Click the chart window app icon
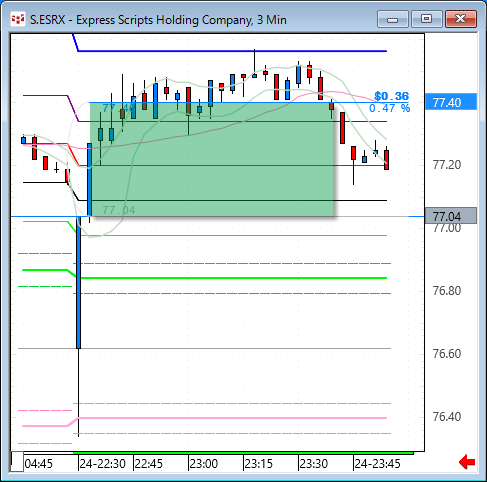Screen dimensions: 487x482 (x=18, y=19)
